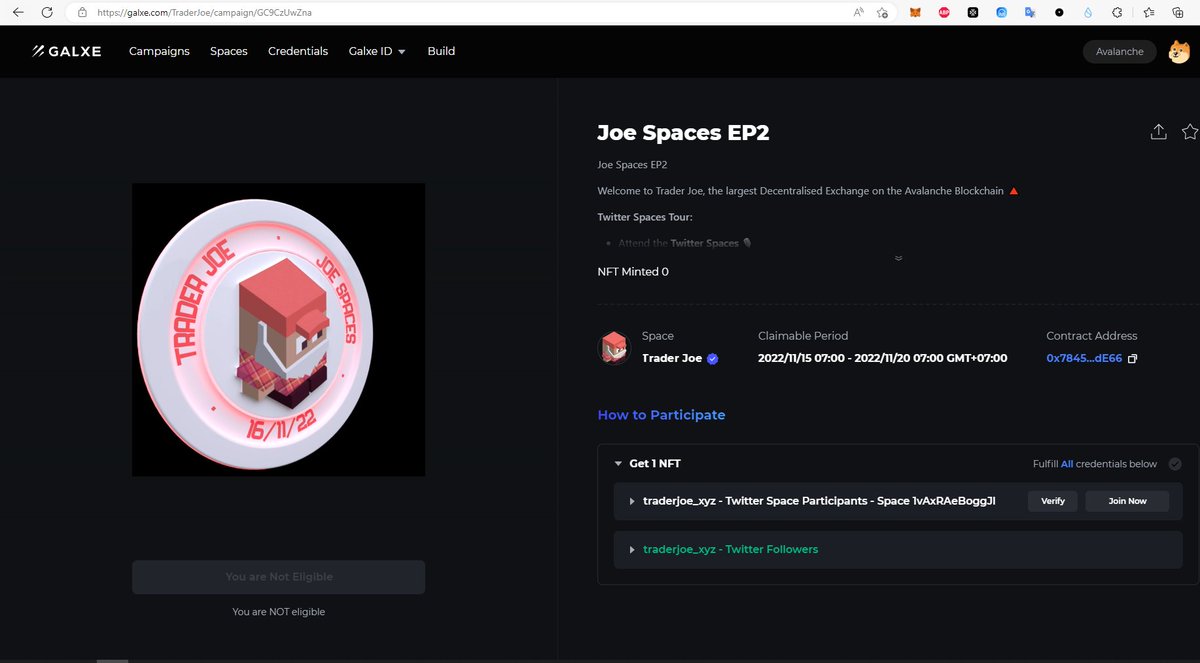The image size is (1200, 663).
Task: Open the blue water drop extension
Action: pyautogui.click(x=1088, y=12)
